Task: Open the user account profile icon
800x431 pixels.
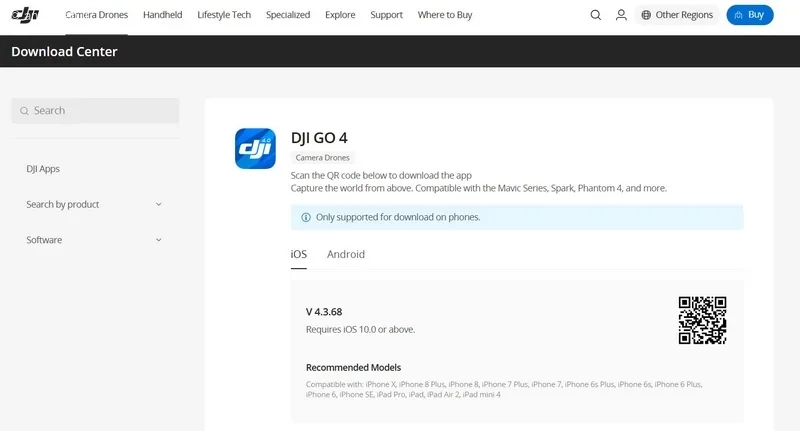Action: tap(621, 15)
